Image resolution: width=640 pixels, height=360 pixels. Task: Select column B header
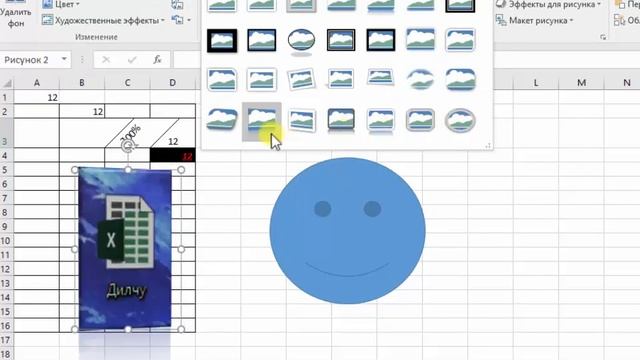point(82,83)
